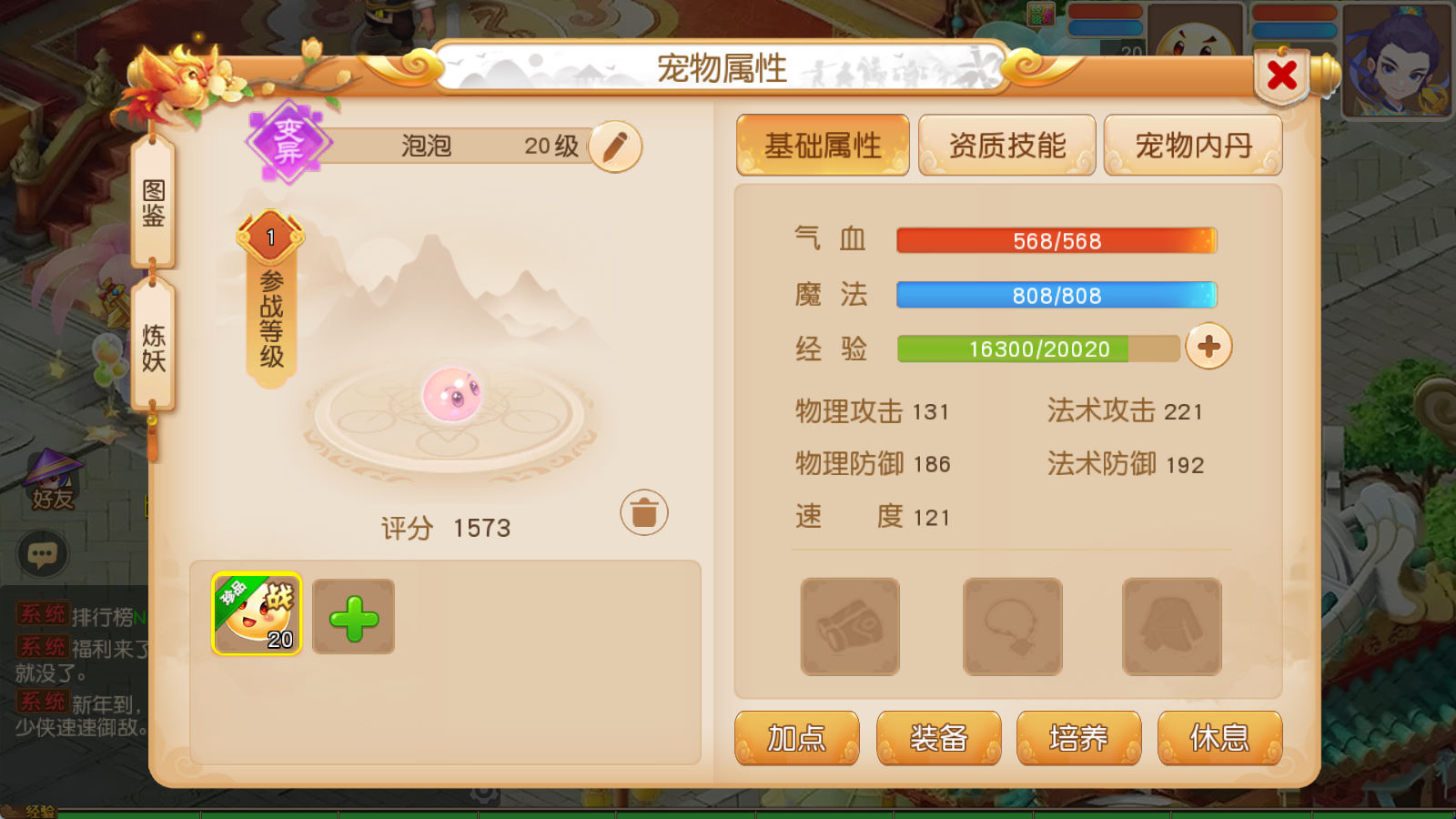This screenshot has width=1456, height=819.
Task: Click the pencil icon to rename pet 泡泡
Action: 615,147
